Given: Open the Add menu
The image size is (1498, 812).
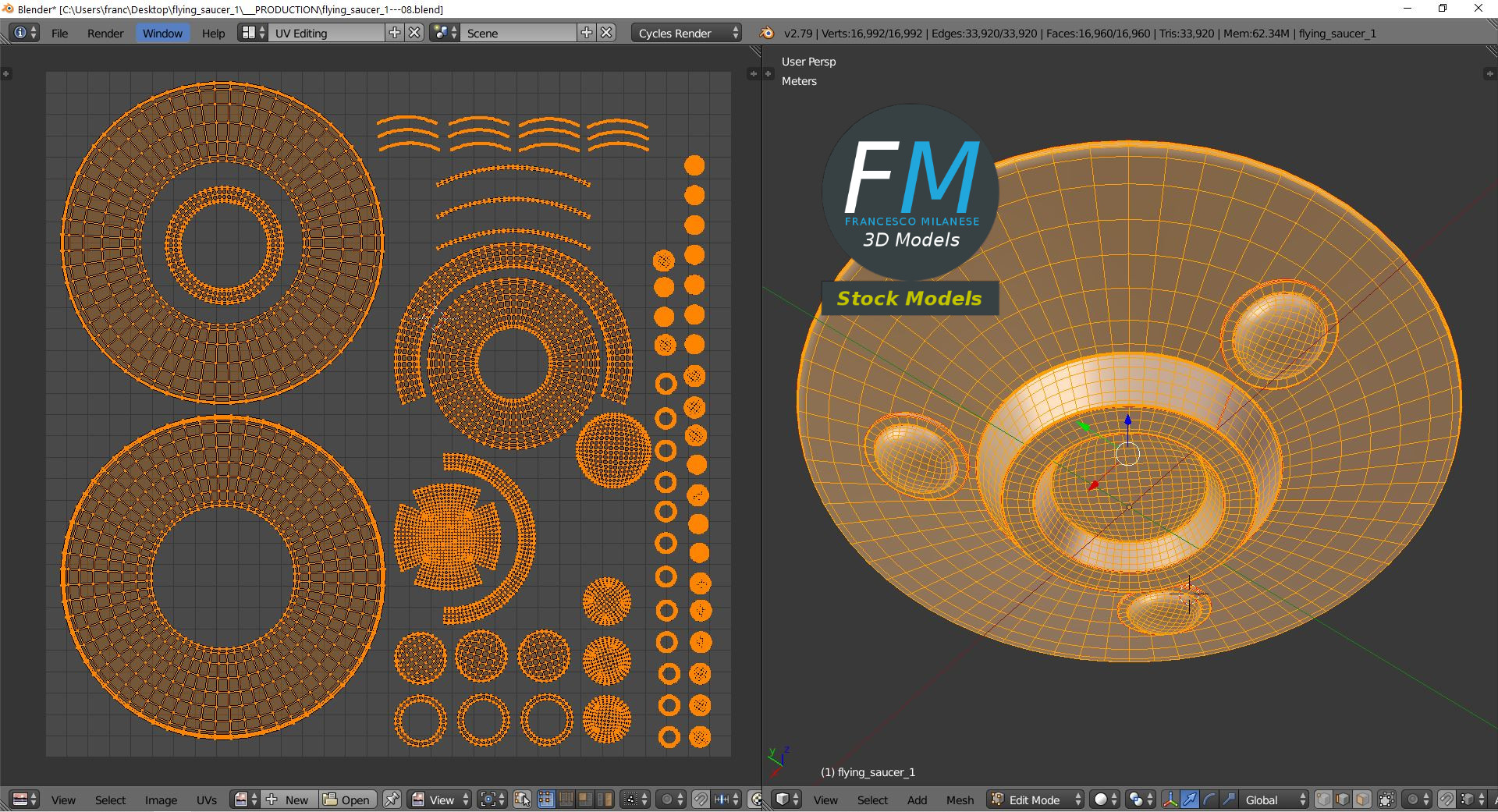Looking at the screenshot, I should click(x=917, y=800).
